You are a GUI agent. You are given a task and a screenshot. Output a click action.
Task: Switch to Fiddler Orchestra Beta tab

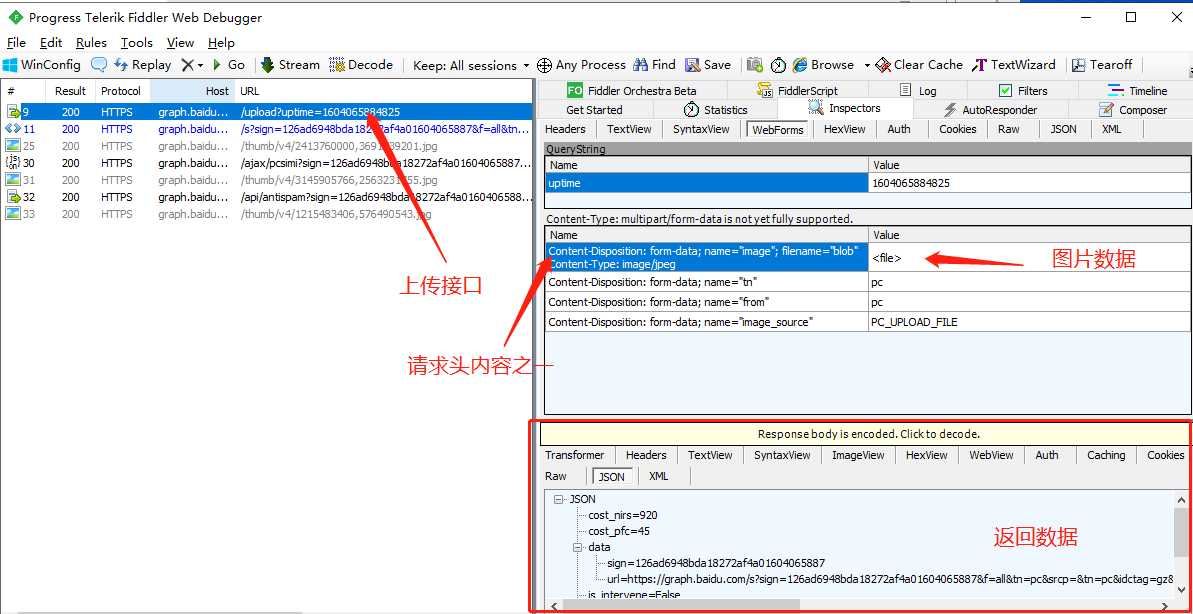point(631,91)
